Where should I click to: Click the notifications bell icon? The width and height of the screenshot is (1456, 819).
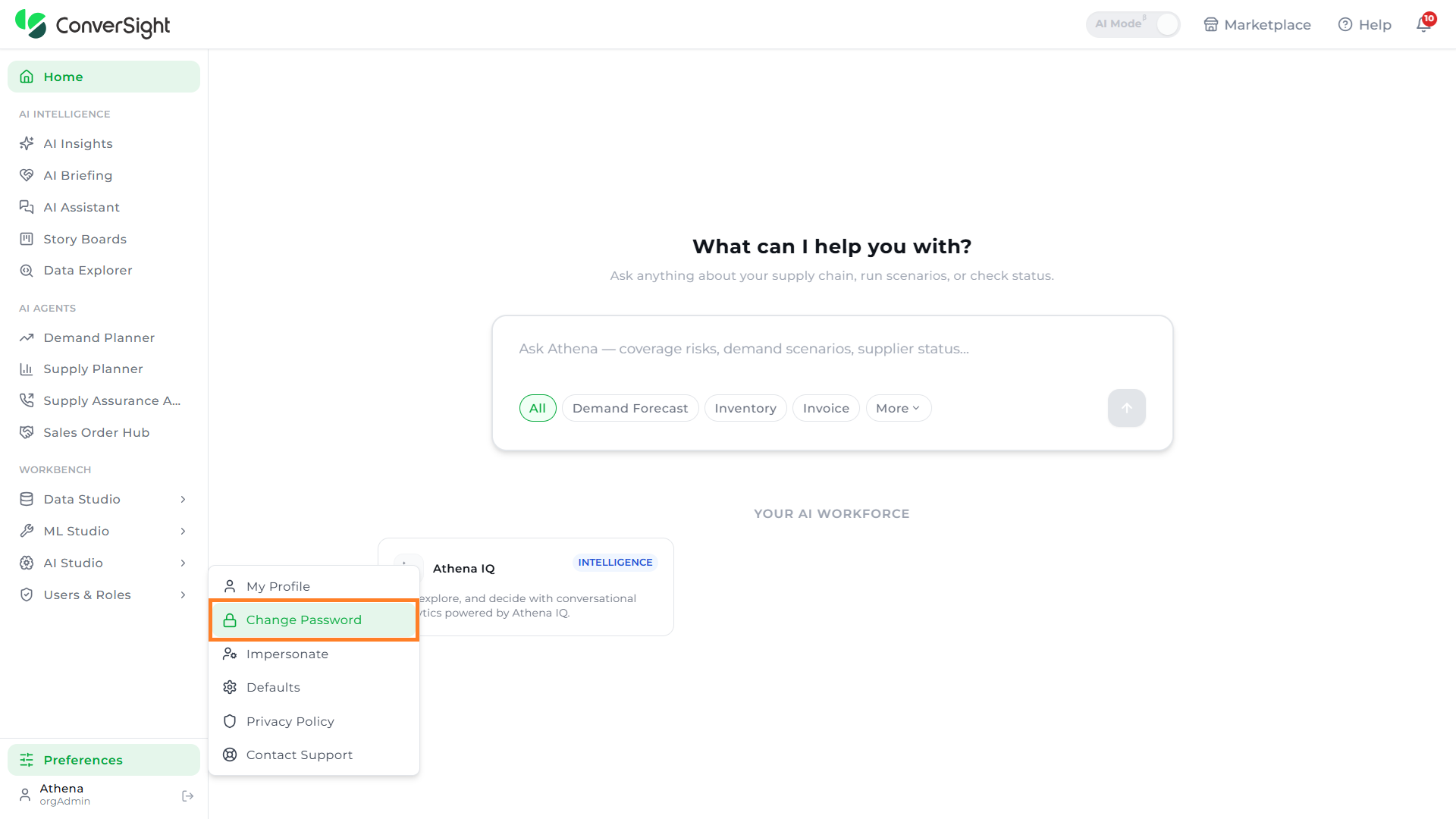(x=1424, y=24)
